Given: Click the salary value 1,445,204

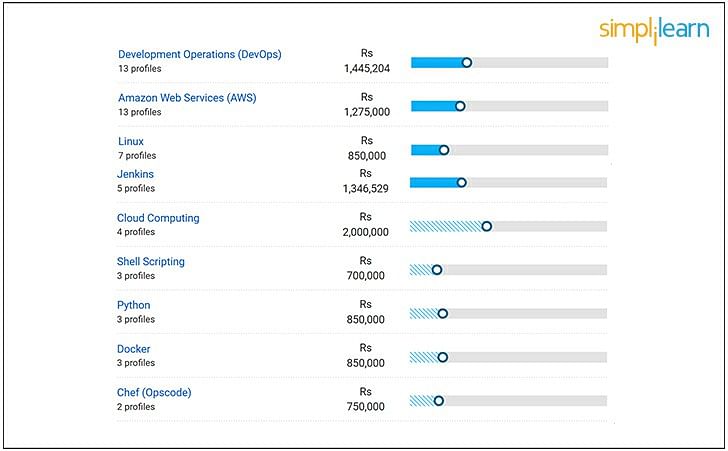Looking at the screenshot, I should pyautogui.click(x=367, y=69).
